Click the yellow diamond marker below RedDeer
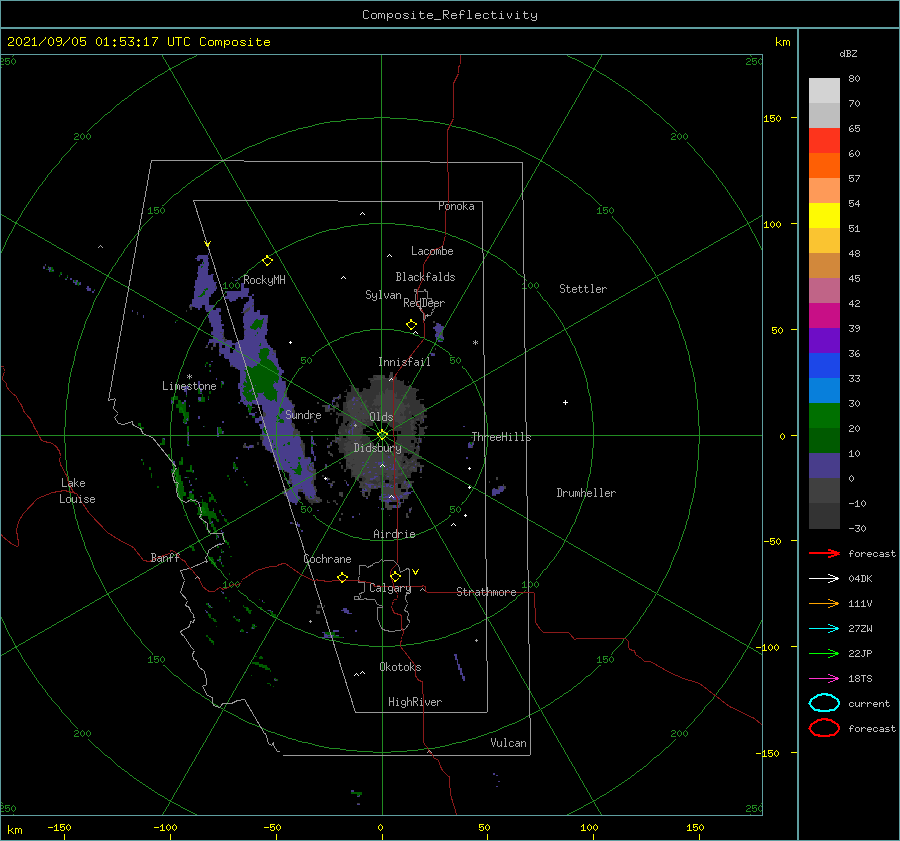 pyautogui.click(x=411, y=325)
